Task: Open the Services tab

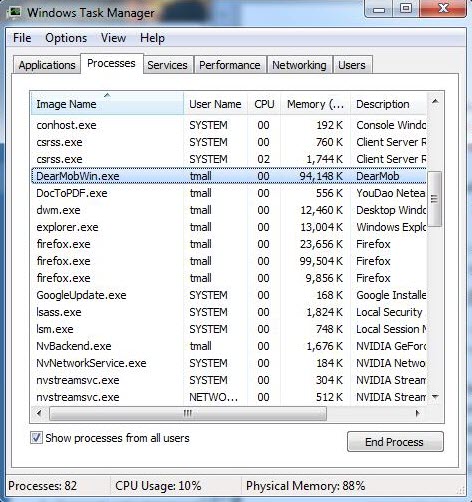Action: pos(167,65)
